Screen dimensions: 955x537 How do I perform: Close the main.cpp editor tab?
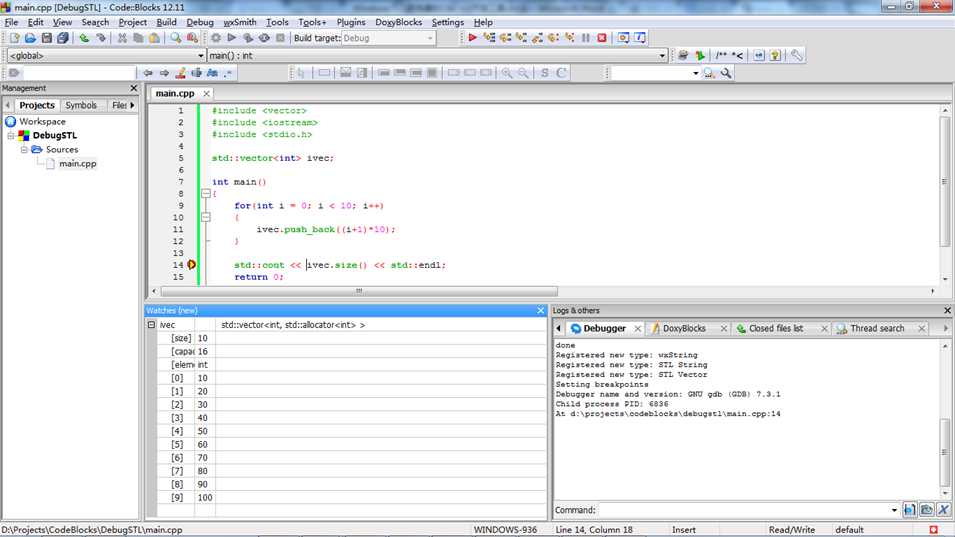pyautogui.click(x=206, y=93)
